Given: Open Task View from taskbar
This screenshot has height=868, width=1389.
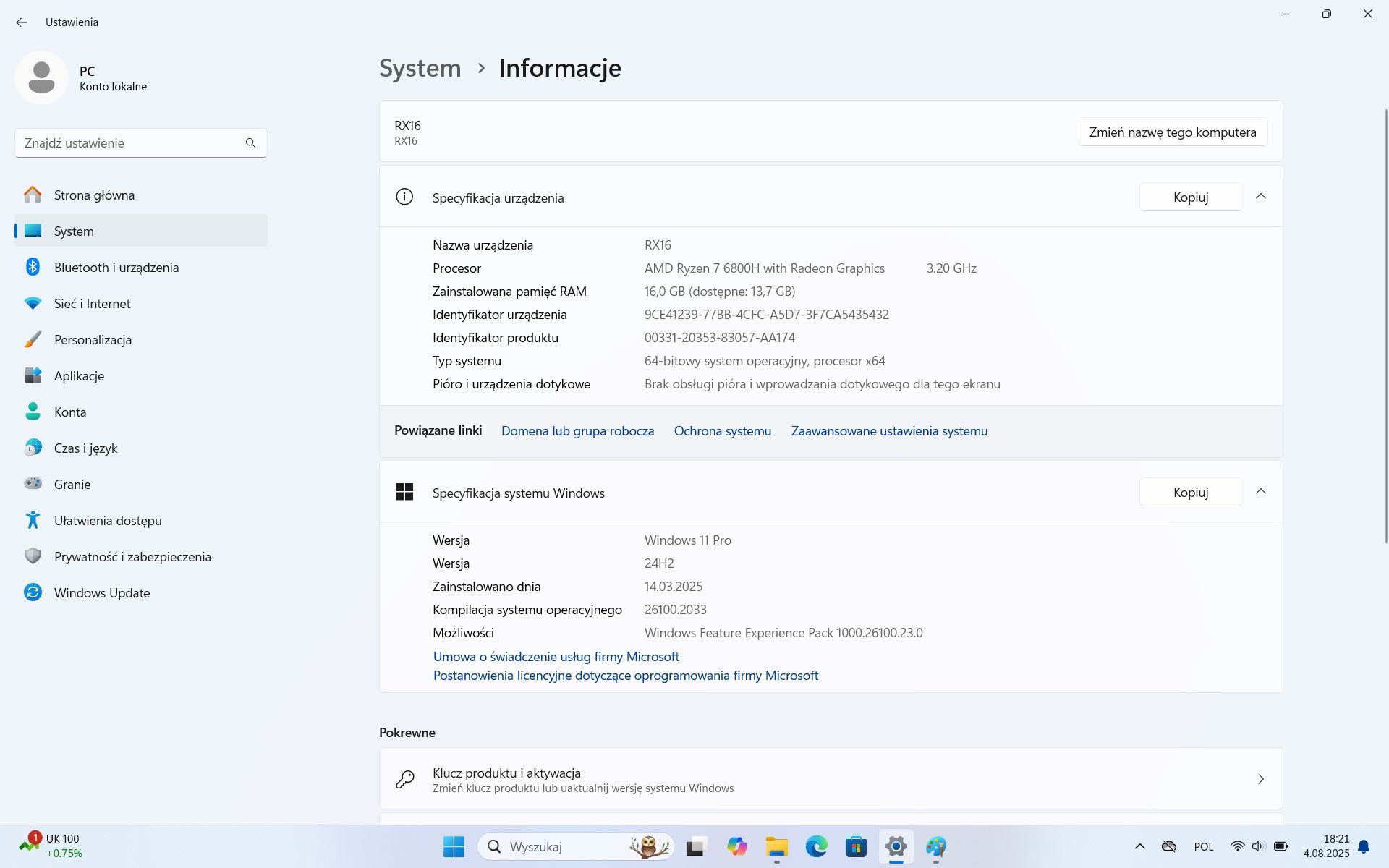Looking at the screenshot, I should [696, 846].
